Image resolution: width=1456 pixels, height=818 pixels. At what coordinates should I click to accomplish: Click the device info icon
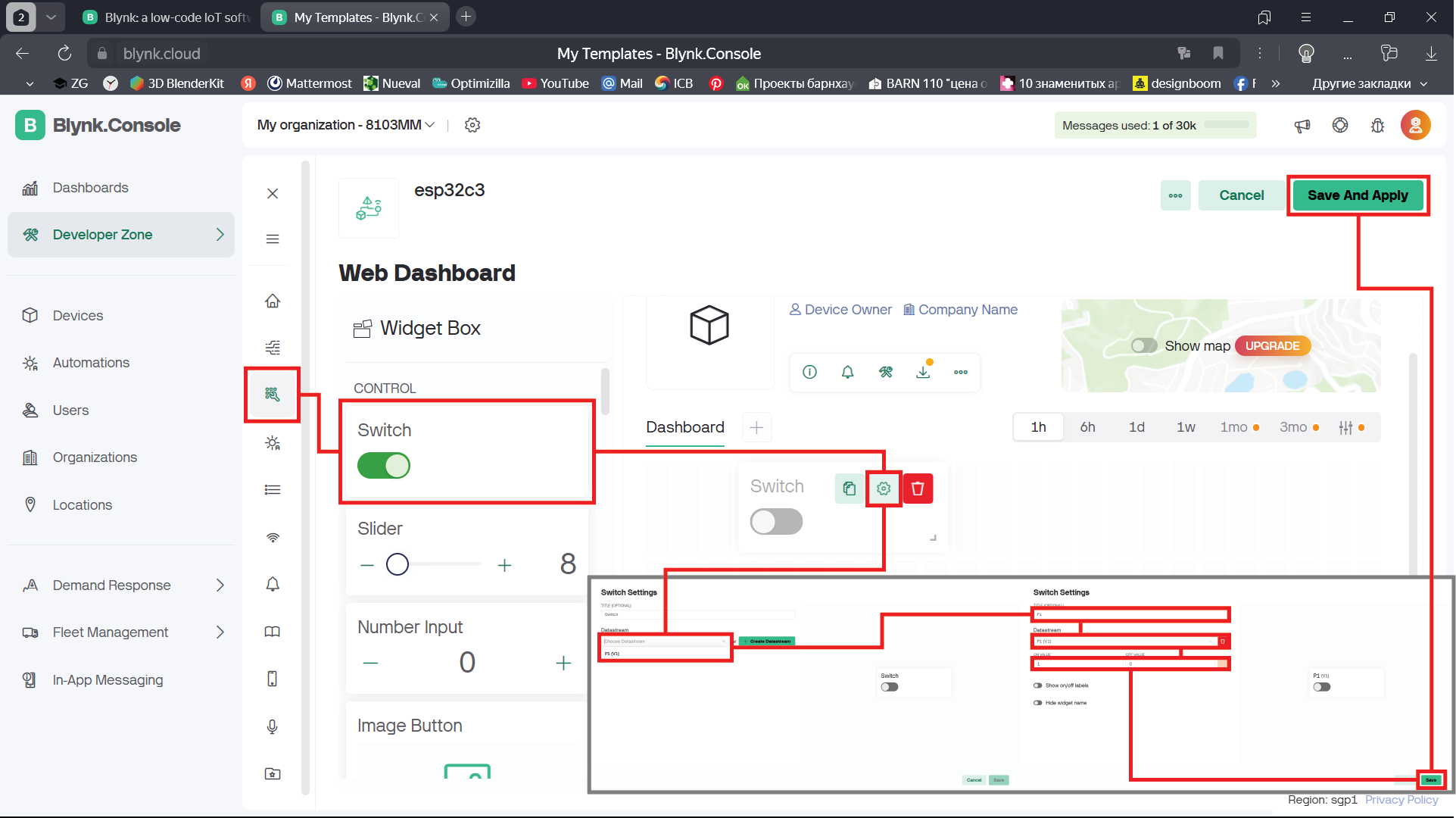810,372
